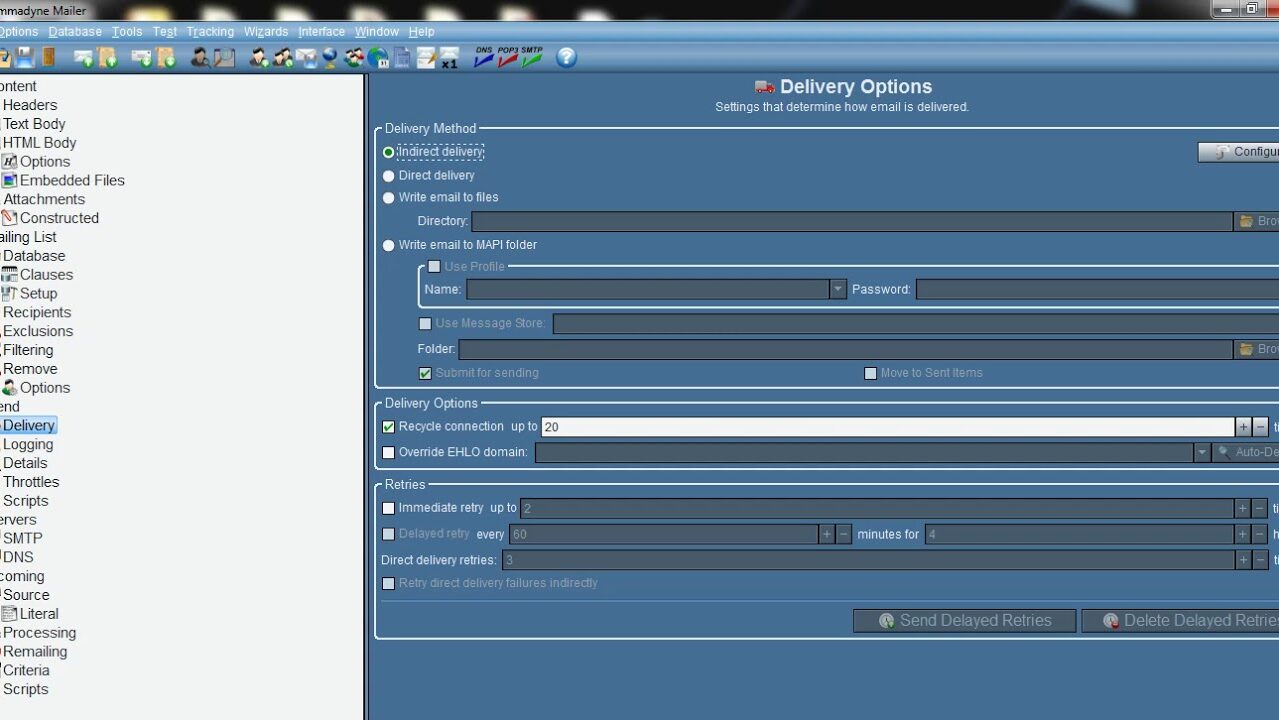Toggle Submit for sending checkbox
The image size is (1279, 720).
(x=425, y=373)
